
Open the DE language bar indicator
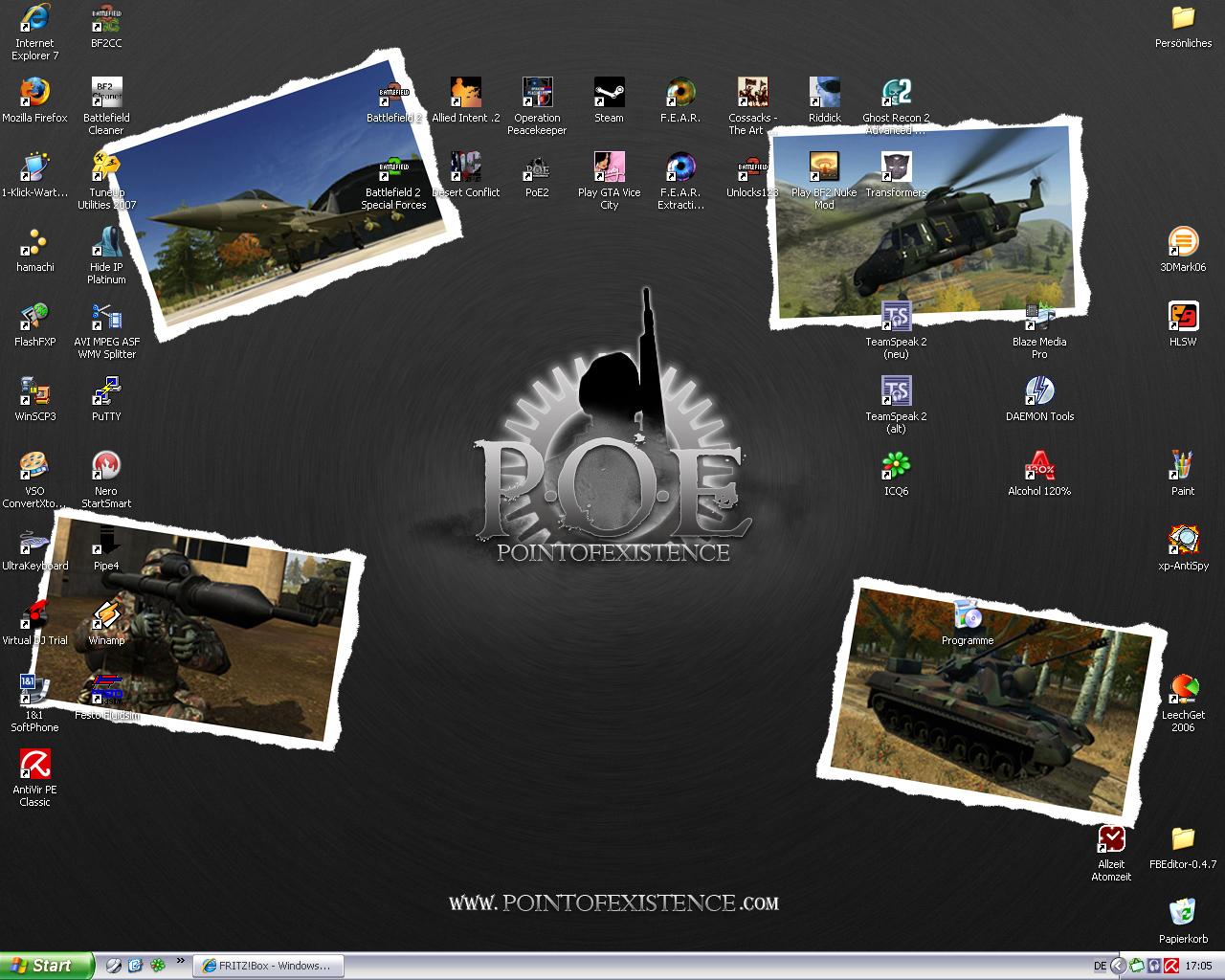click(1101, 966)
